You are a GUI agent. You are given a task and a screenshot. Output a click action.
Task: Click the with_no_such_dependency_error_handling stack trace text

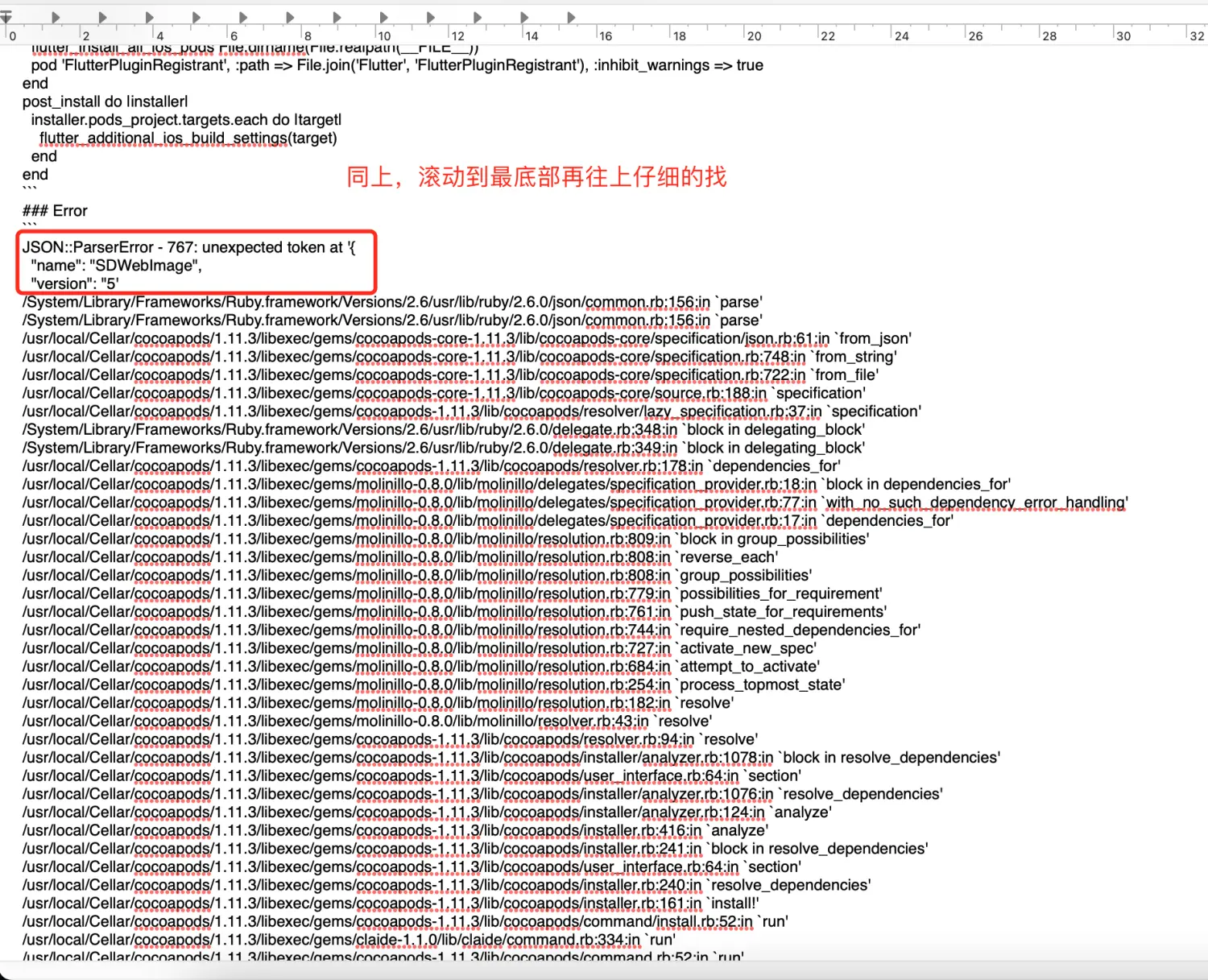click(976, 502)
